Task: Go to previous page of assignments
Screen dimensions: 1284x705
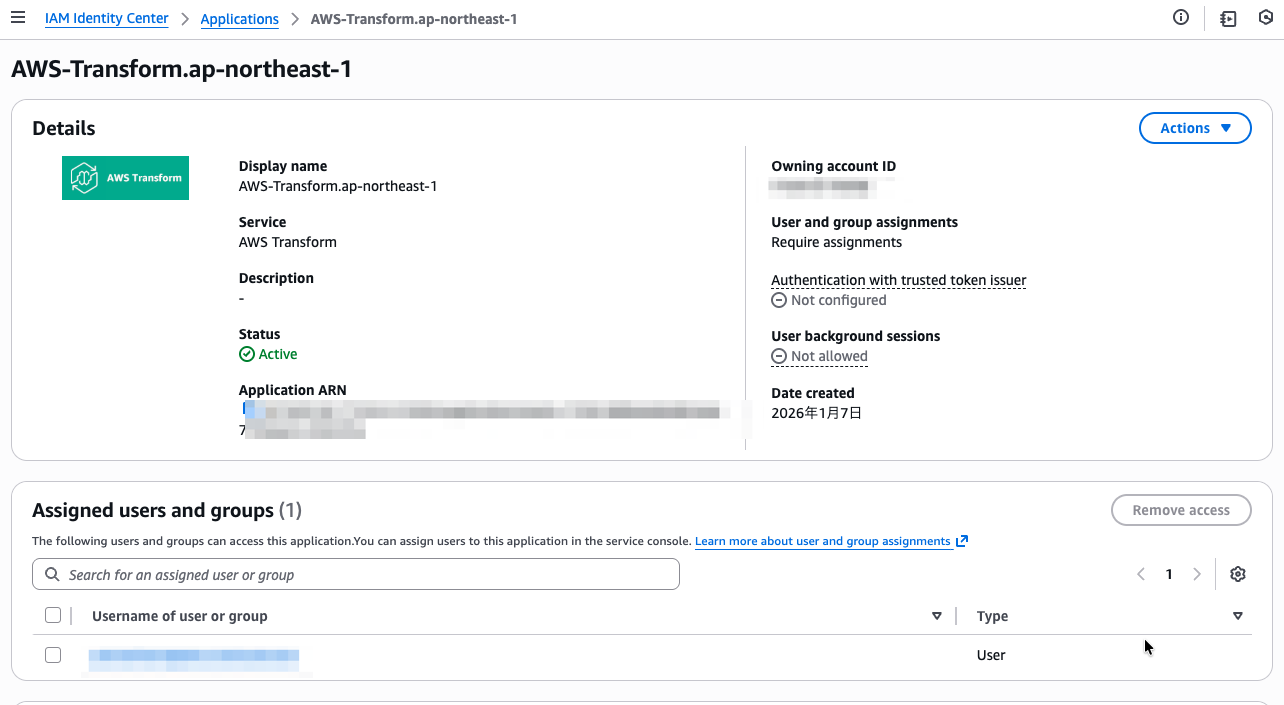Action: point(1141,574)
